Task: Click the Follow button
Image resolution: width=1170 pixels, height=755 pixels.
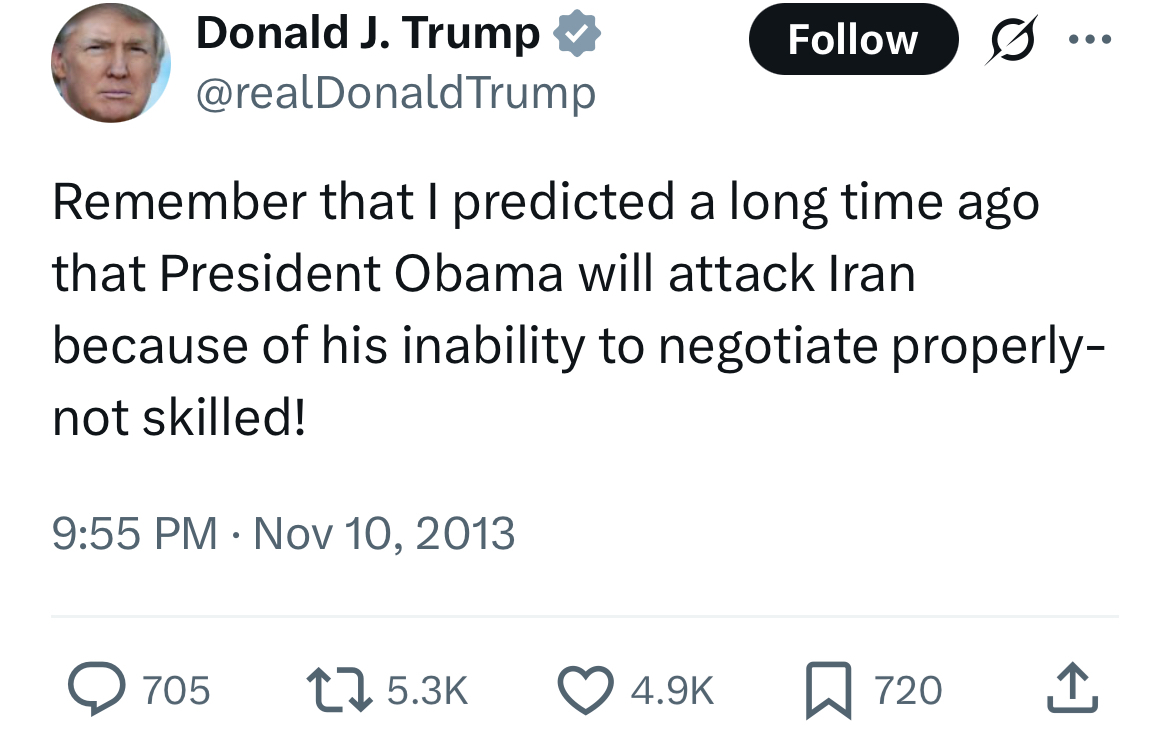Action: [x=853, y=39]
